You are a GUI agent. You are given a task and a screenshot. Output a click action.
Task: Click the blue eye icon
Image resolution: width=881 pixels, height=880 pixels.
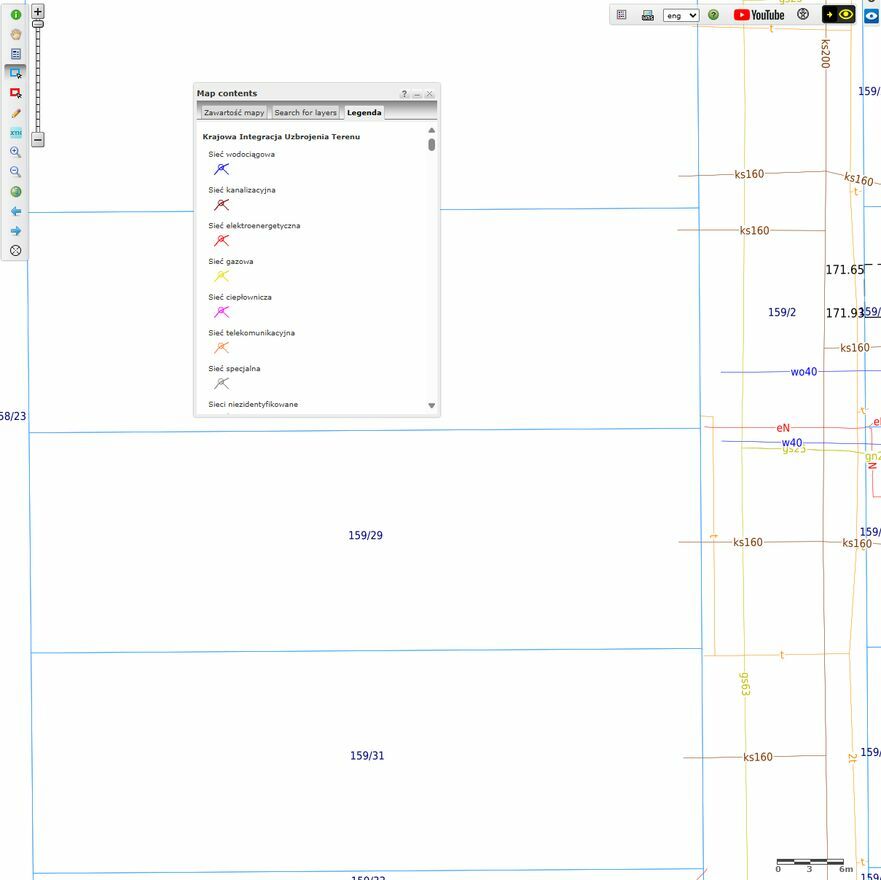(x=872, y=15)
